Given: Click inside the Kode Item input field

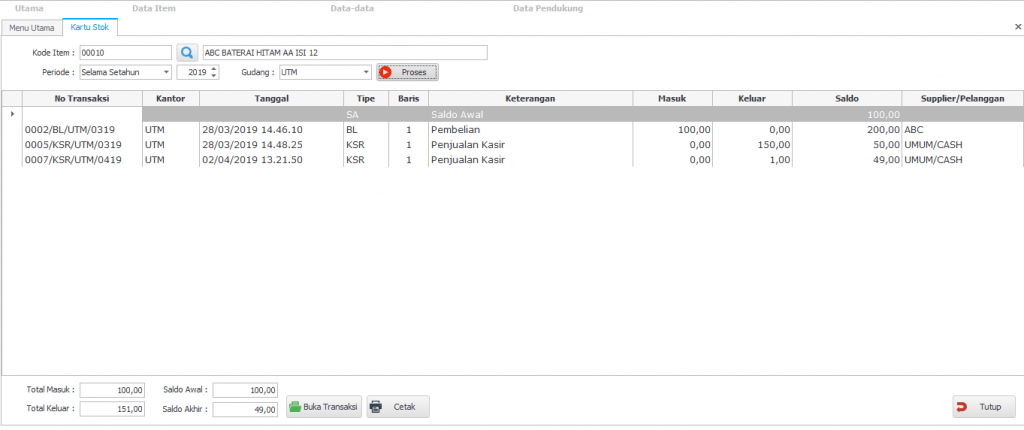Looking at the screenshot, I should click(125, 53).
